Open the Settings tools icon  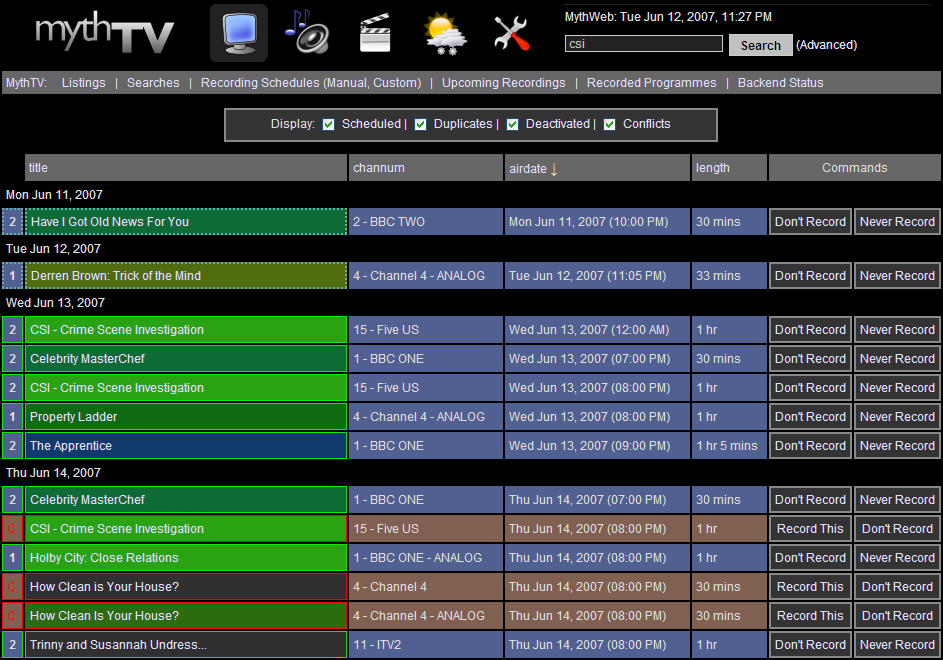tap(511, 32)
